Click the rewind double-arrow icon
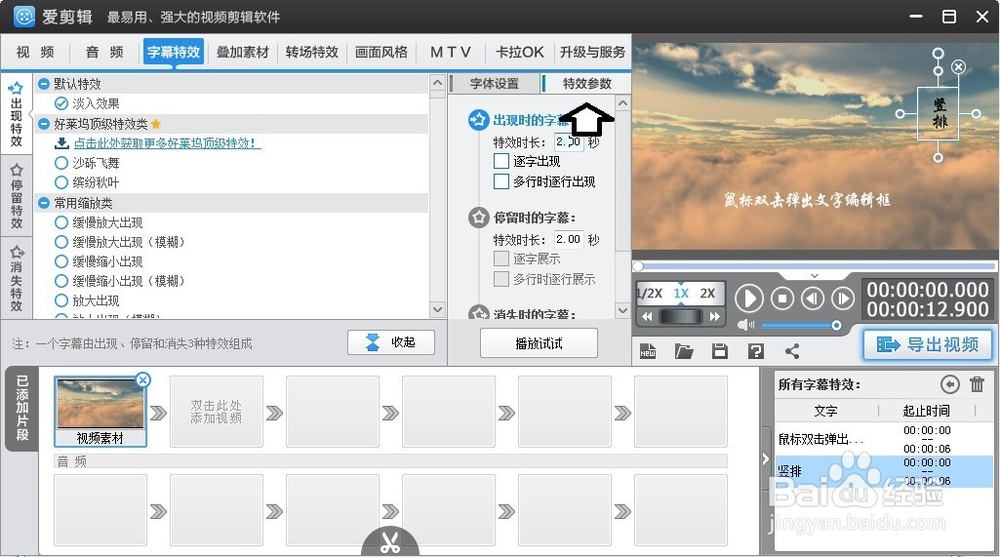The height and width of the screenshot is (557, 1000). coord(647,316)
